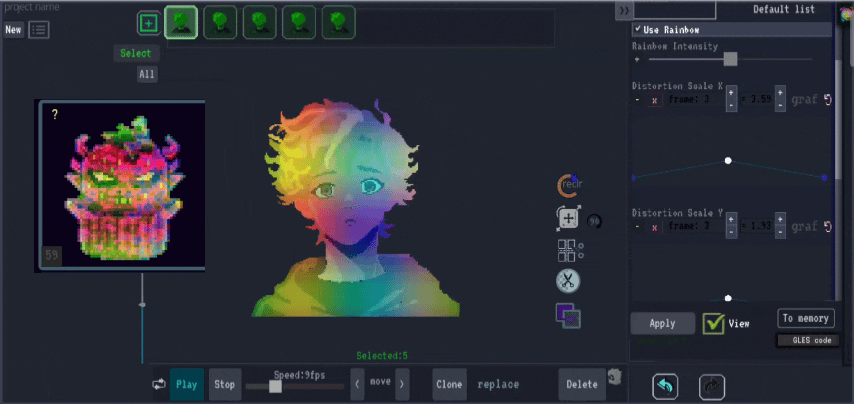Select the first frame thumbnail
Viewport: 854px width, 404px height.
tap(181, 22)
